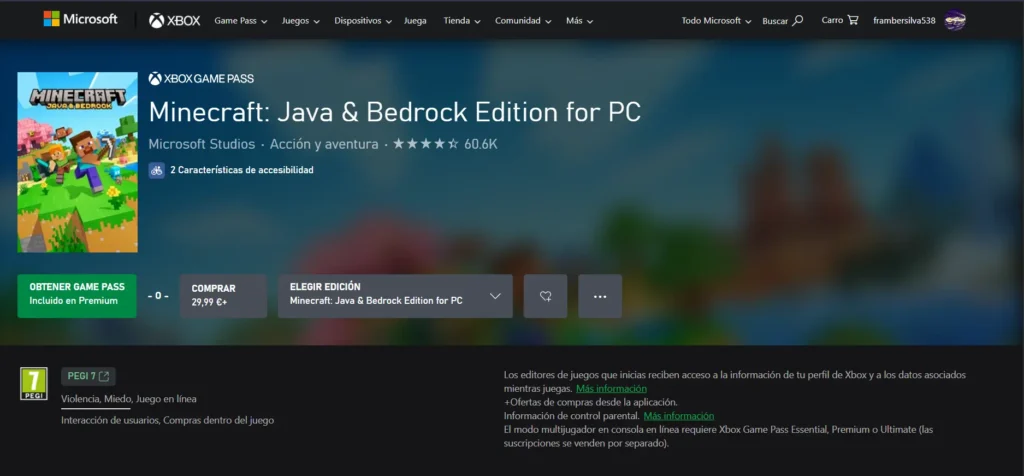Expand the Game Pass menu

[241, 20]
